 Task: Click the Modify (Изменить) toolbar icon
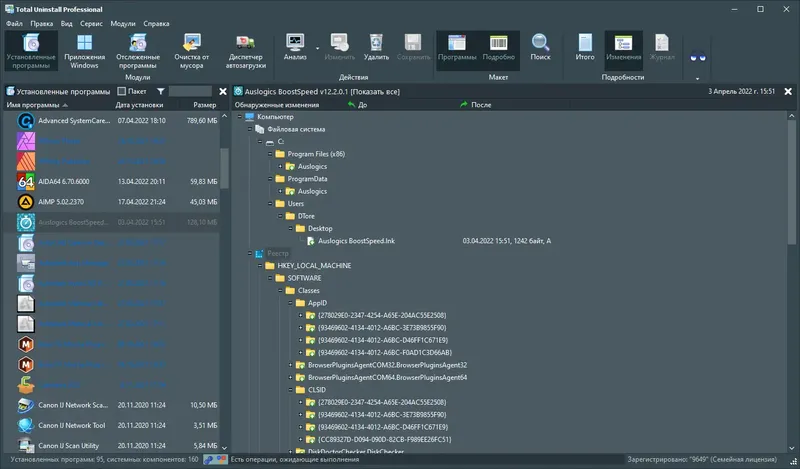click(x=339, y=43)
